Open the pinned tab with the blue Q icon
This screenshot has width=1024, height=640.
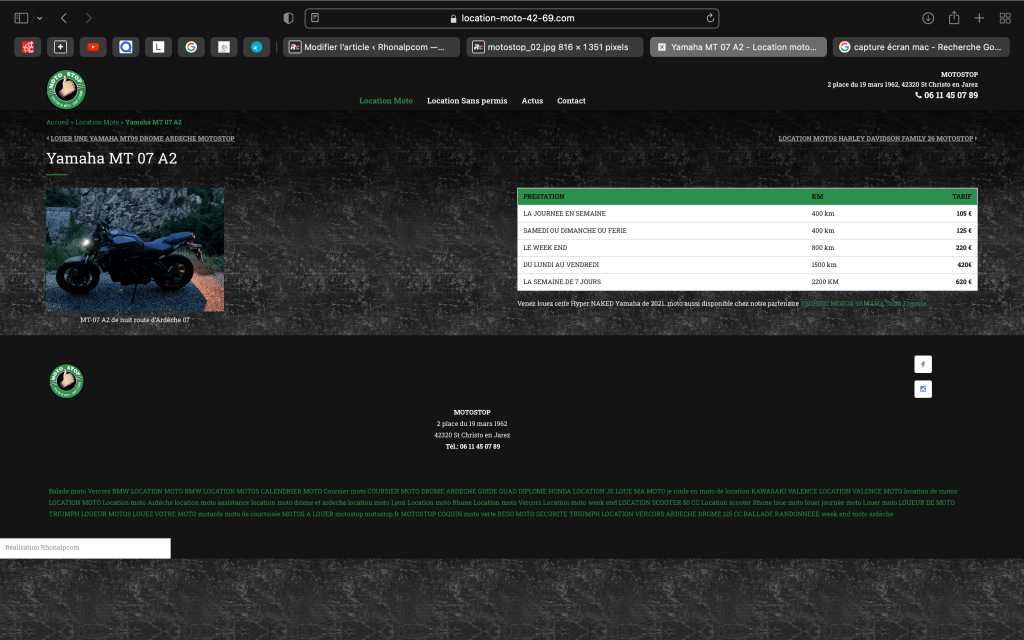[125, 47]
